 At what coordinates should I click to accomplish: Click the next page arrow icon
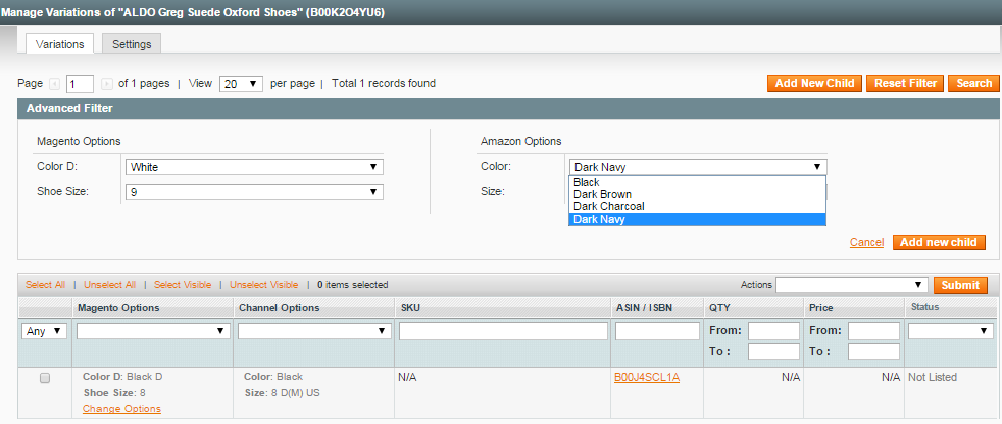[107, 84]
